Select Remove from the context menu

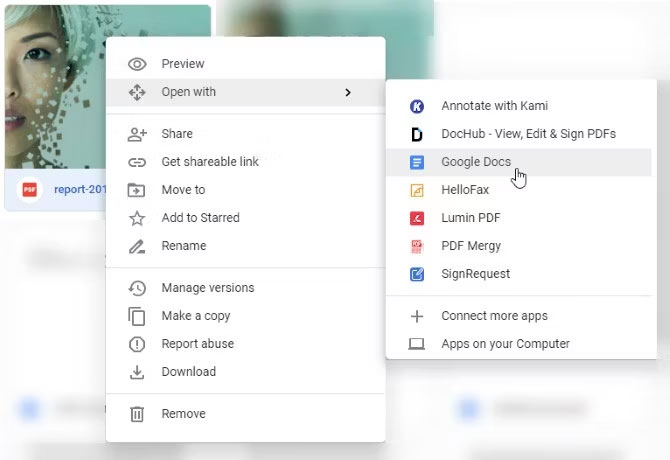coord(246,414)
